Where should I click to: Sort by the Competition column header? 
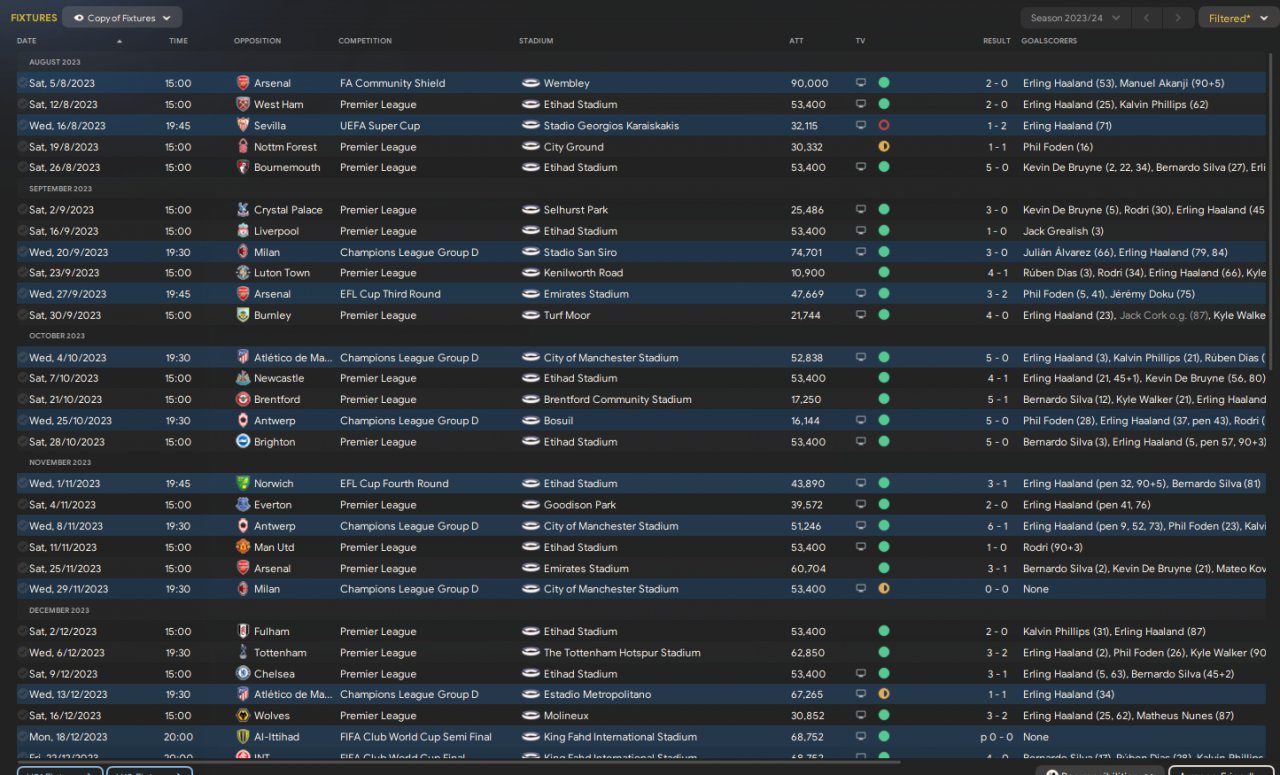pos(365,41)
